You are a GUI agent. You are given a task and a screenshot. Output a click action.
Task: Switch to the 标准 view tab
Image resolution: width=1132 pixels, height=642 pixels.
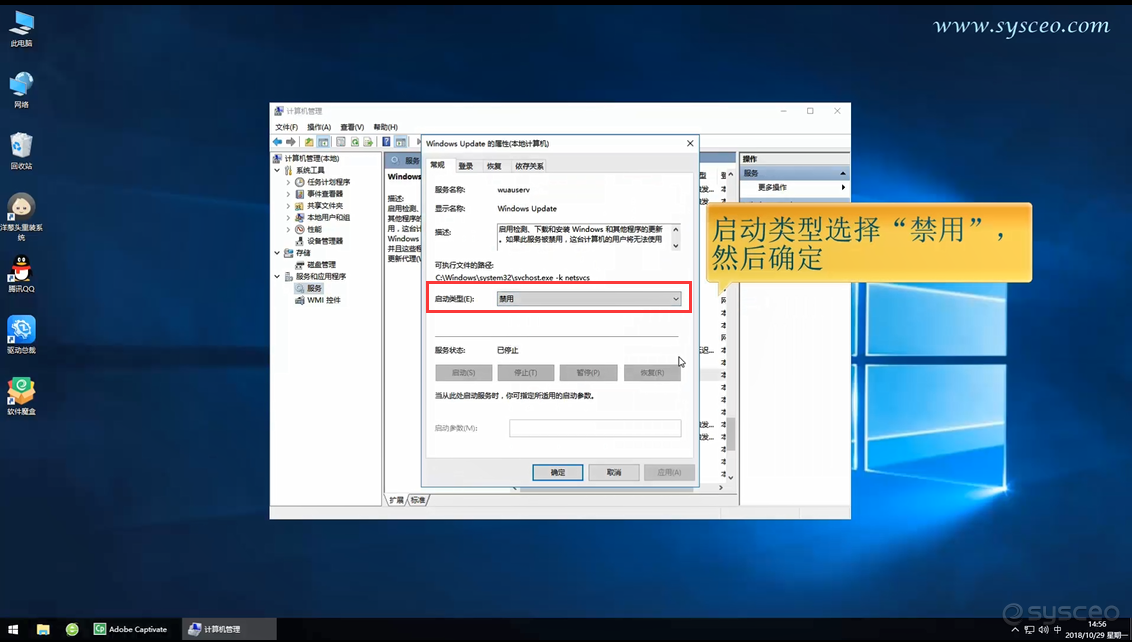pyautogui.click(x=418, y=500)
